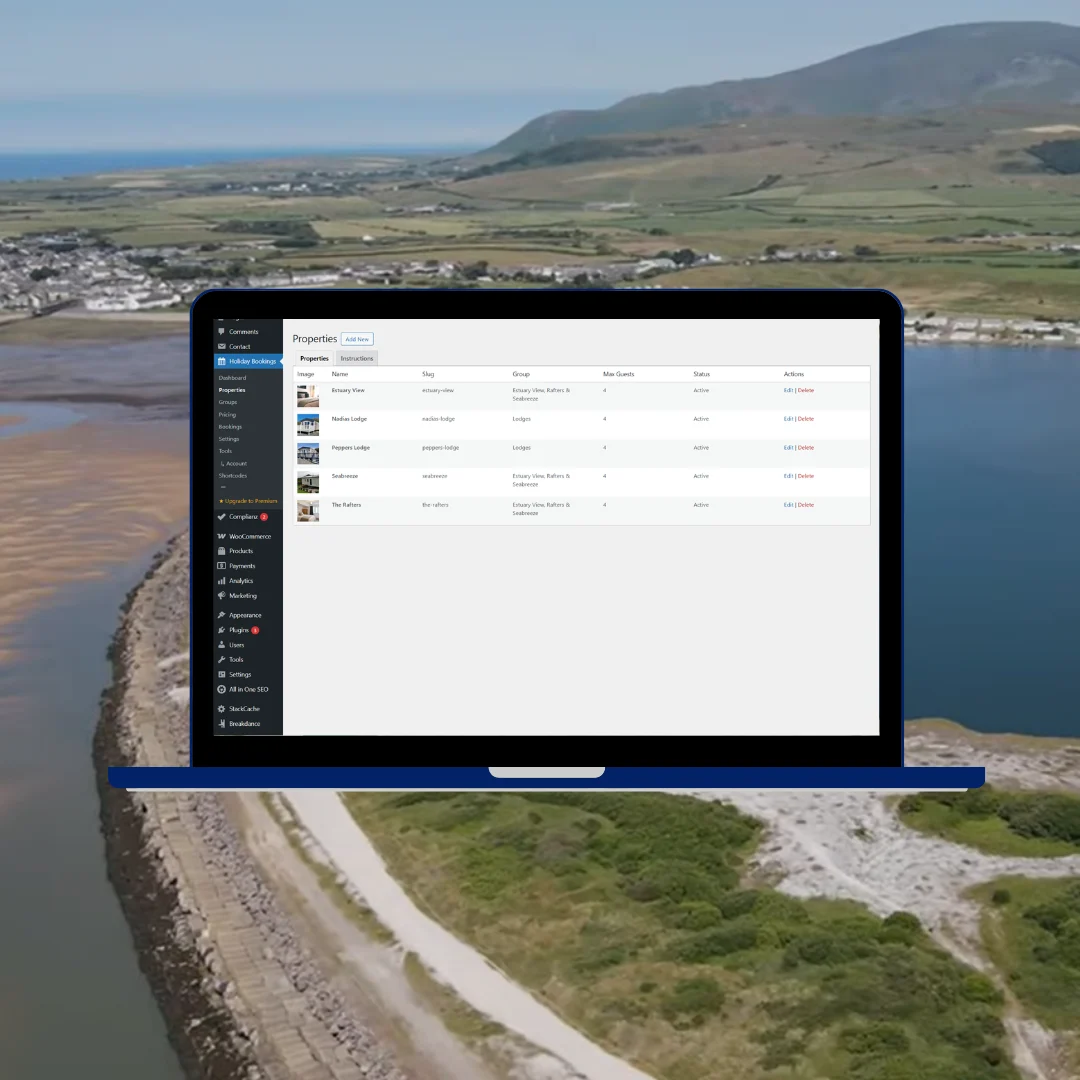Click the 'Status' column header

click(x=701, y=374)
